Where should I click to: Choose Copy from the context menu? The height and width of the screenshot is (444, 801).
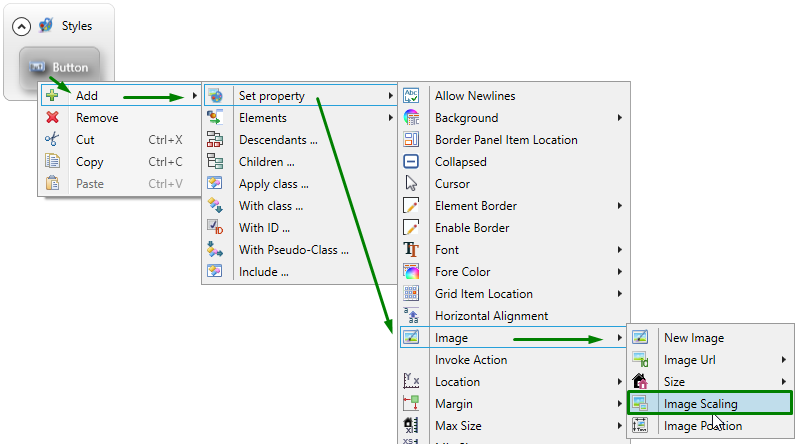pyautogui.click(x=90, y=162)
